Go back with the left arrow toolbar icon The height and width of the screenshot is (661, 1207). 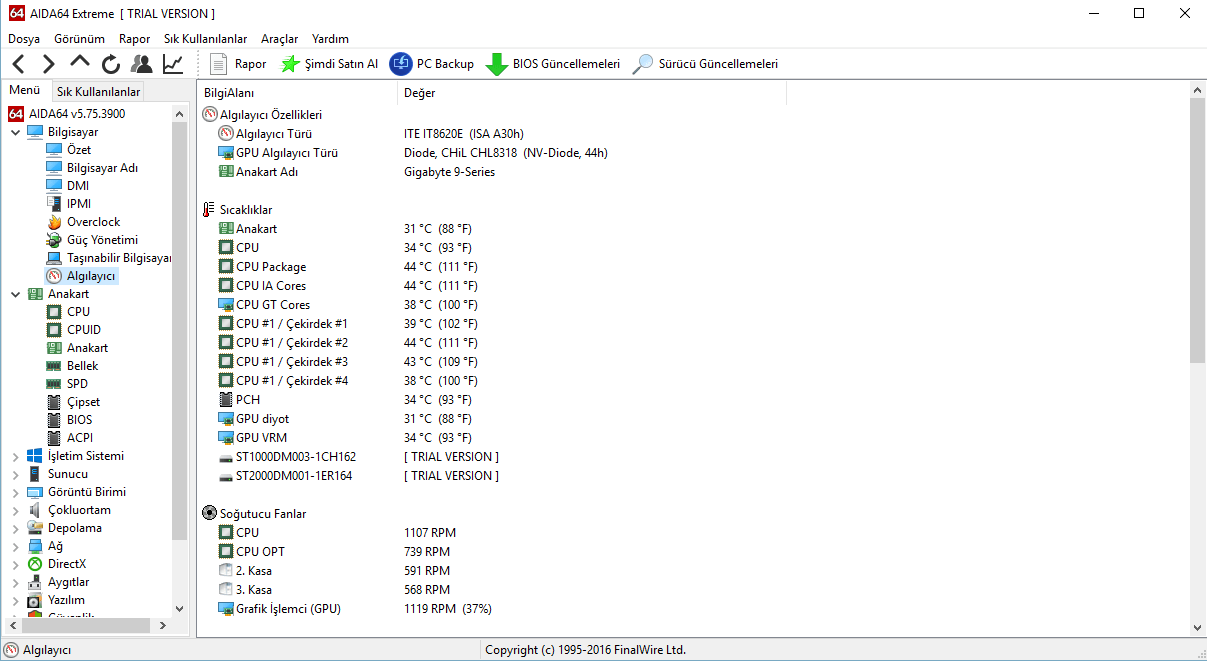tap(18, 64)
